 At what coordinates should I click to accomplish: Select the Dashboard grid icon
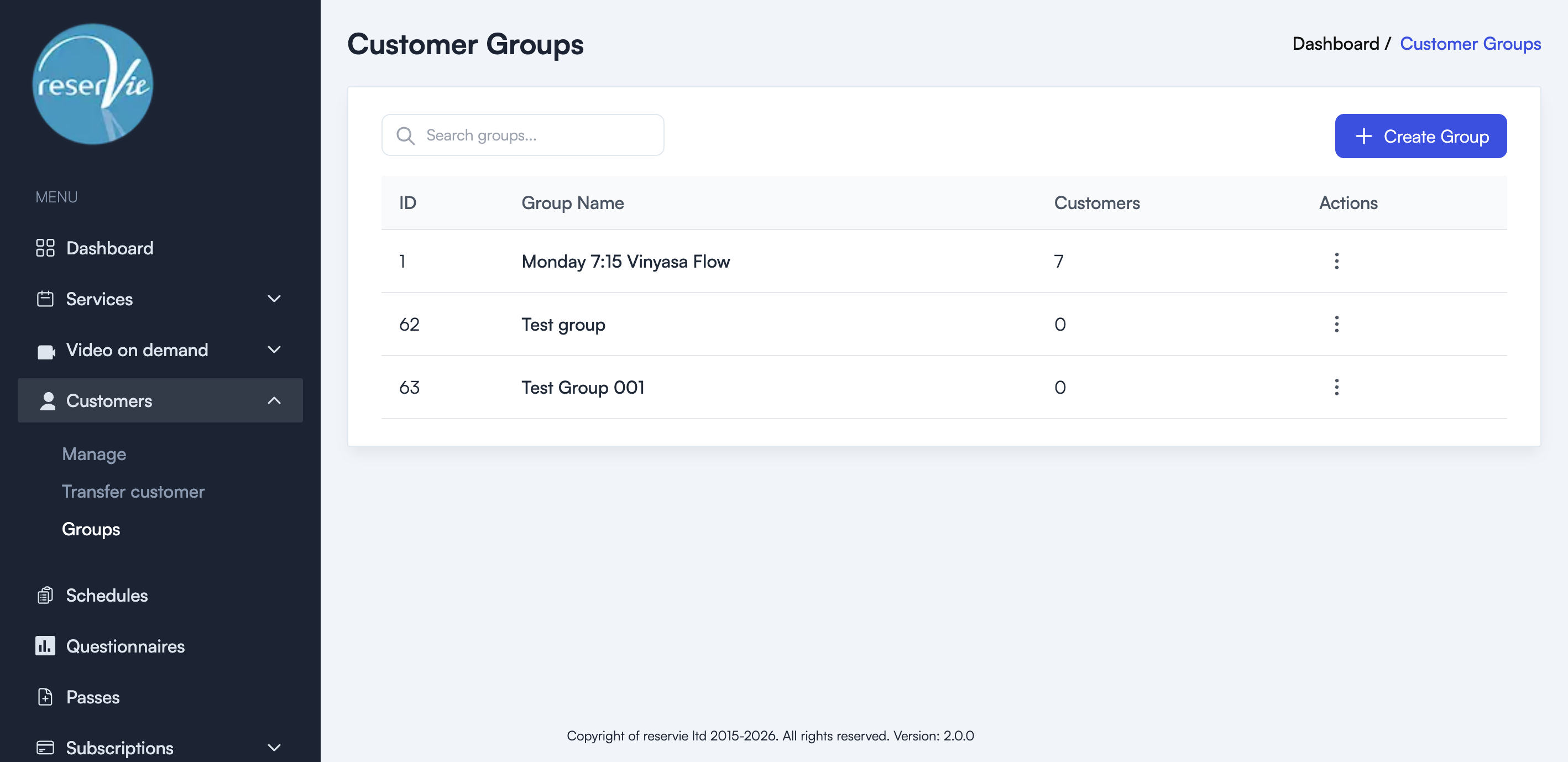45,248
